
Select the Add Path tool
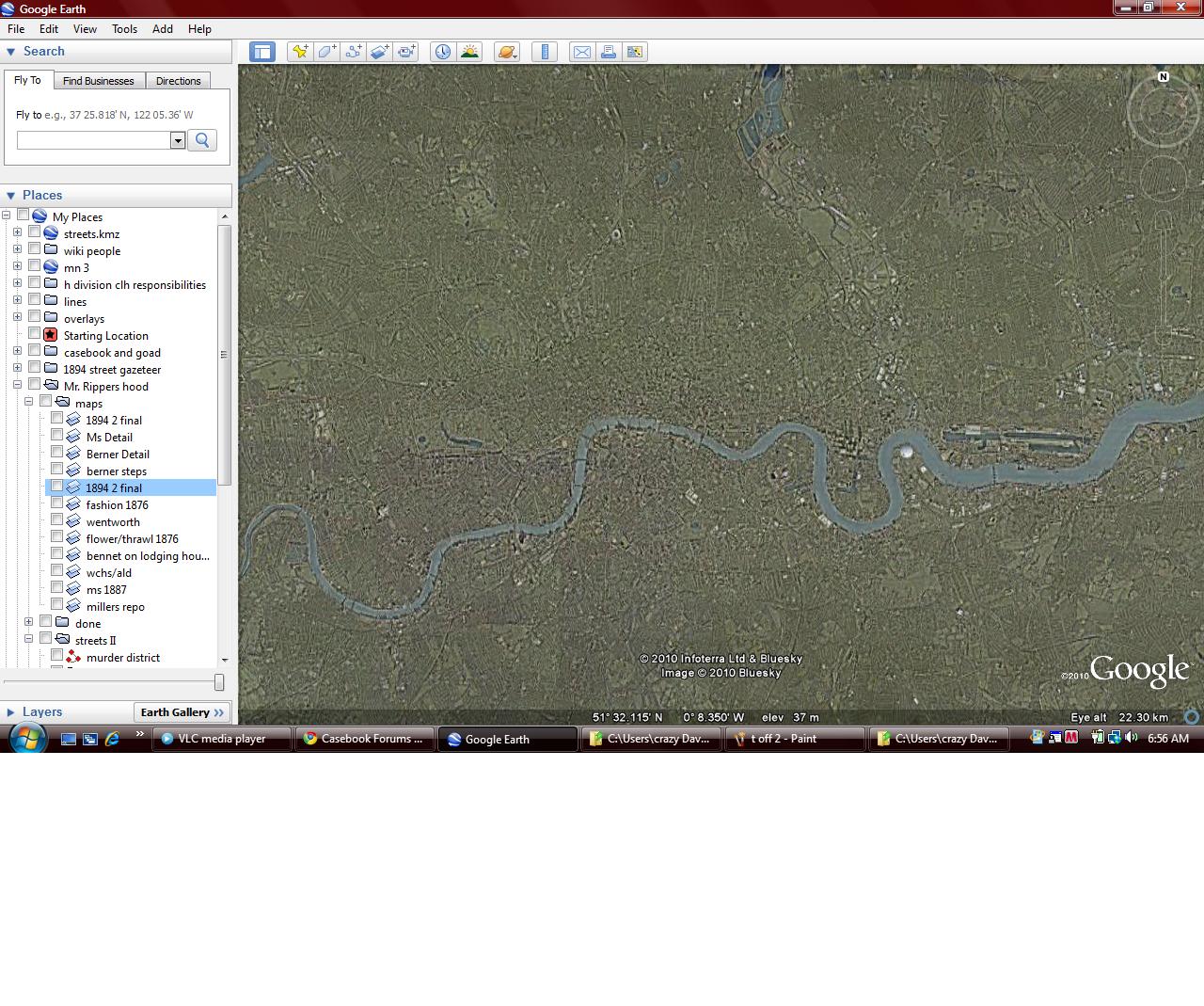(x=353, y=52)
